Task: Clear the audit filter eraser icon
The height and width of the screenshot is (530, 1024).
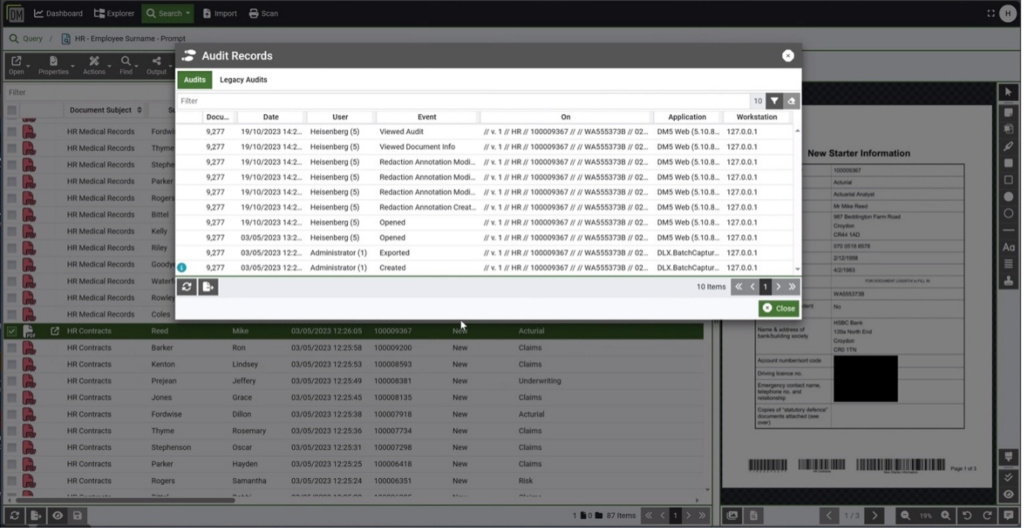Action: coord(792,101)
